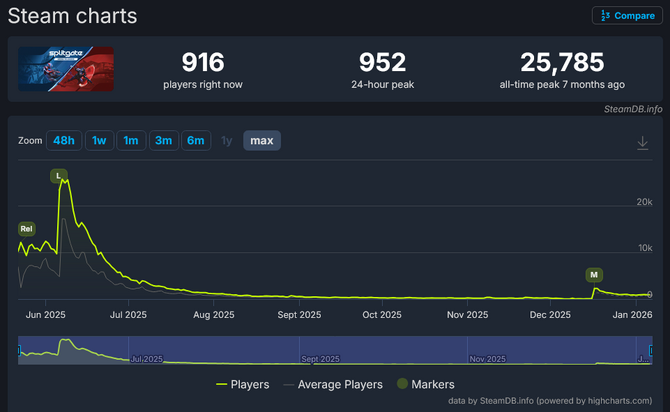
Task: Click the Splitgate game thumbnail
Action: pos(66,69)
